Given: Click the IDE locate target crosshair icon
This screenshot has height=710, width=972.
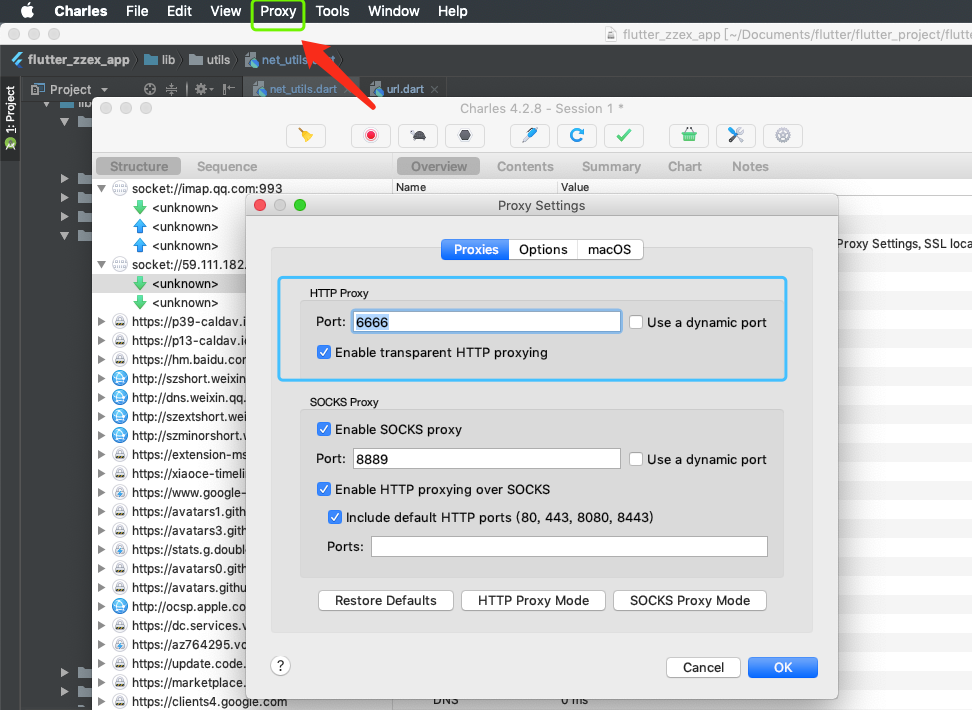Looking at the screenshot, I should pos(149,89).
